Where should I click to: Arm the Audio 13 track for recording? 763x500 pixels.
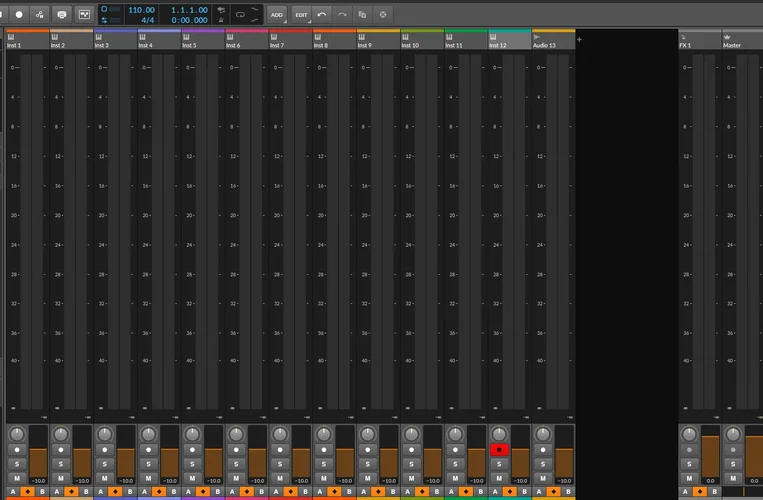click(543, 450)
